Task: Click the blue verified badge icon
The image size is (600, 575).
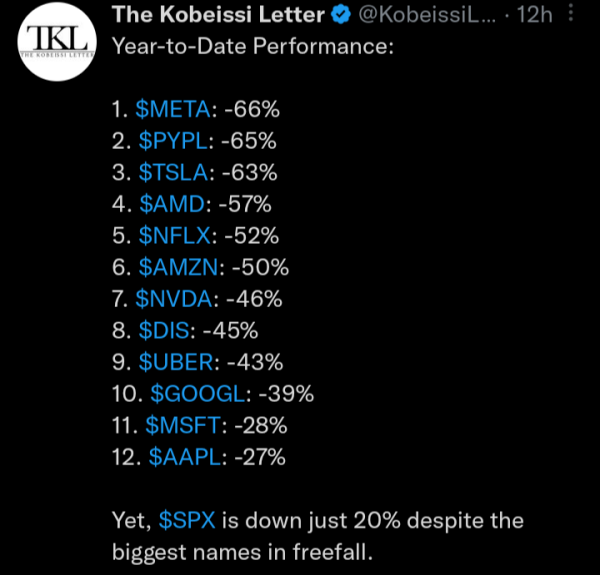Action: pyautogui.click(x=341, y=15)
